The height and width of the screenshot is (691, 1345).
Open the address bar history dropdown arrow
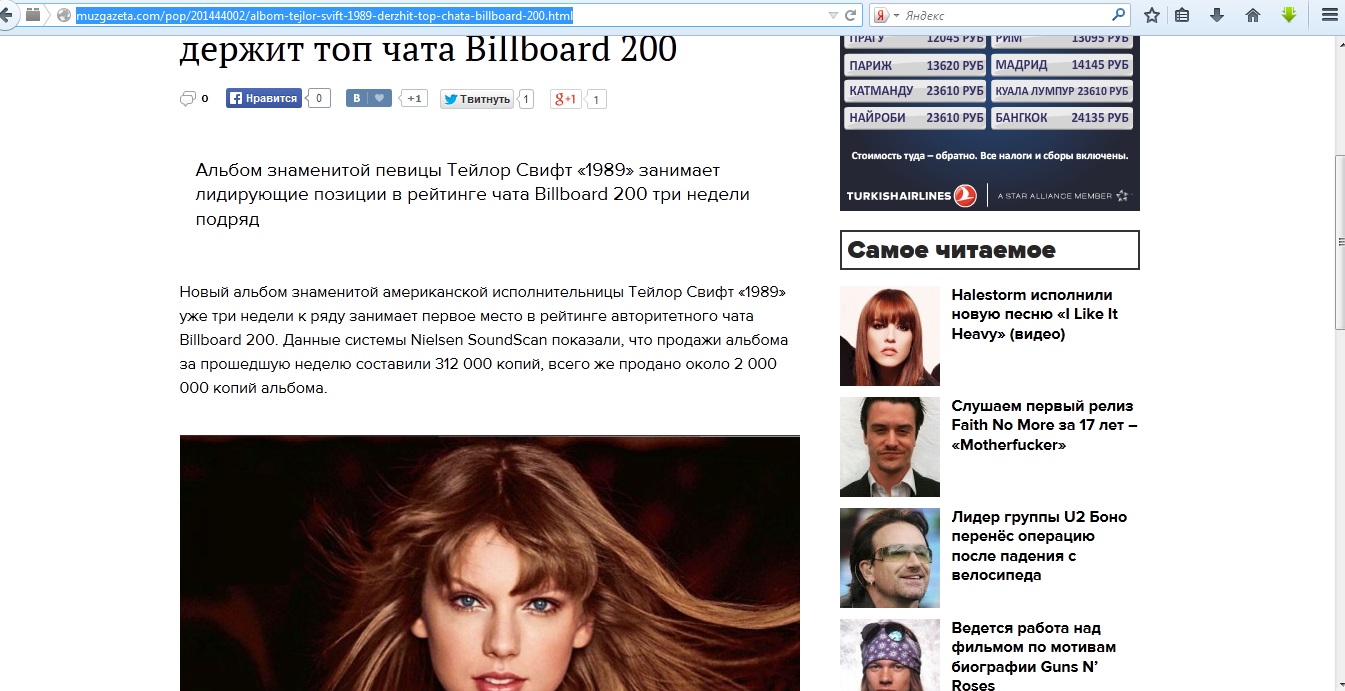click(833, 16)
